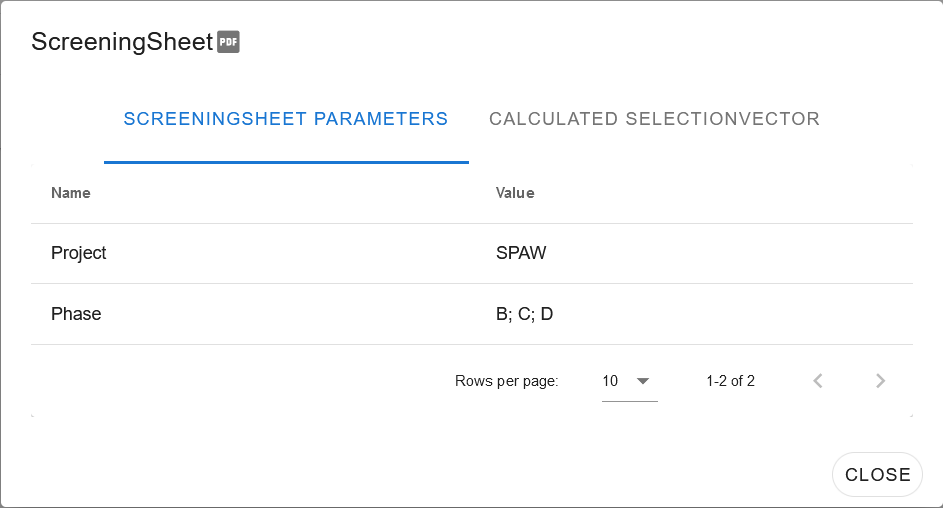
Task: Click the blue active tab indicator line
Action: 286,162
